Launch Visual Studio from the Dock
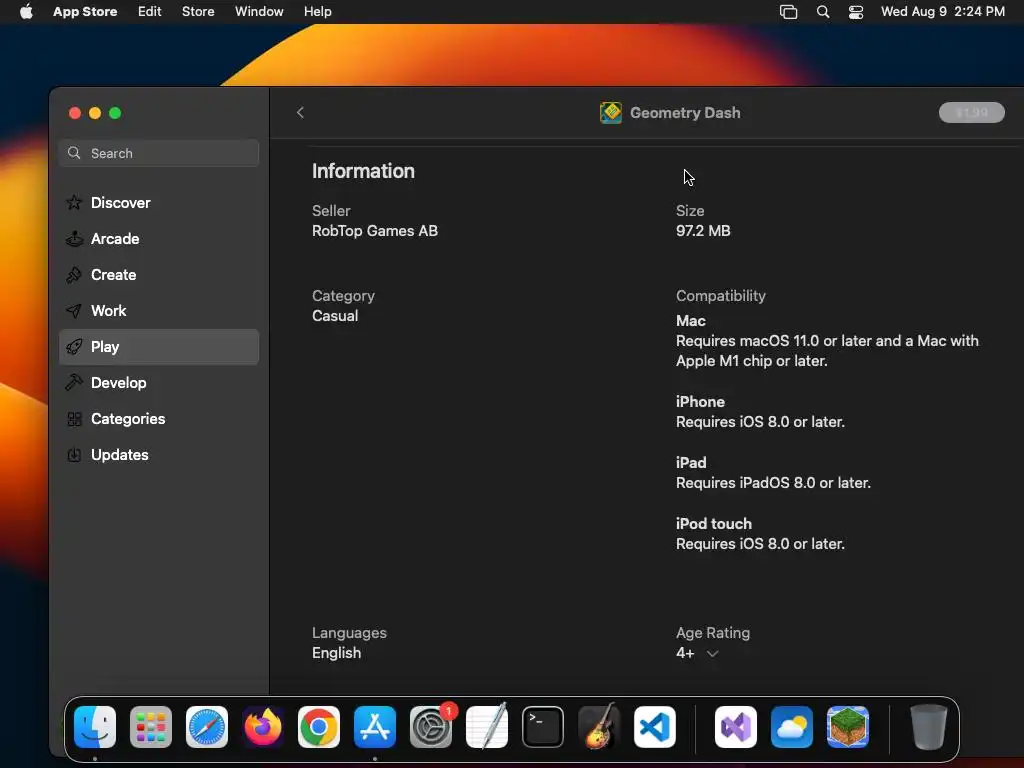The width and height of the screenshot is (1024, 768). [x=736, y=727]
